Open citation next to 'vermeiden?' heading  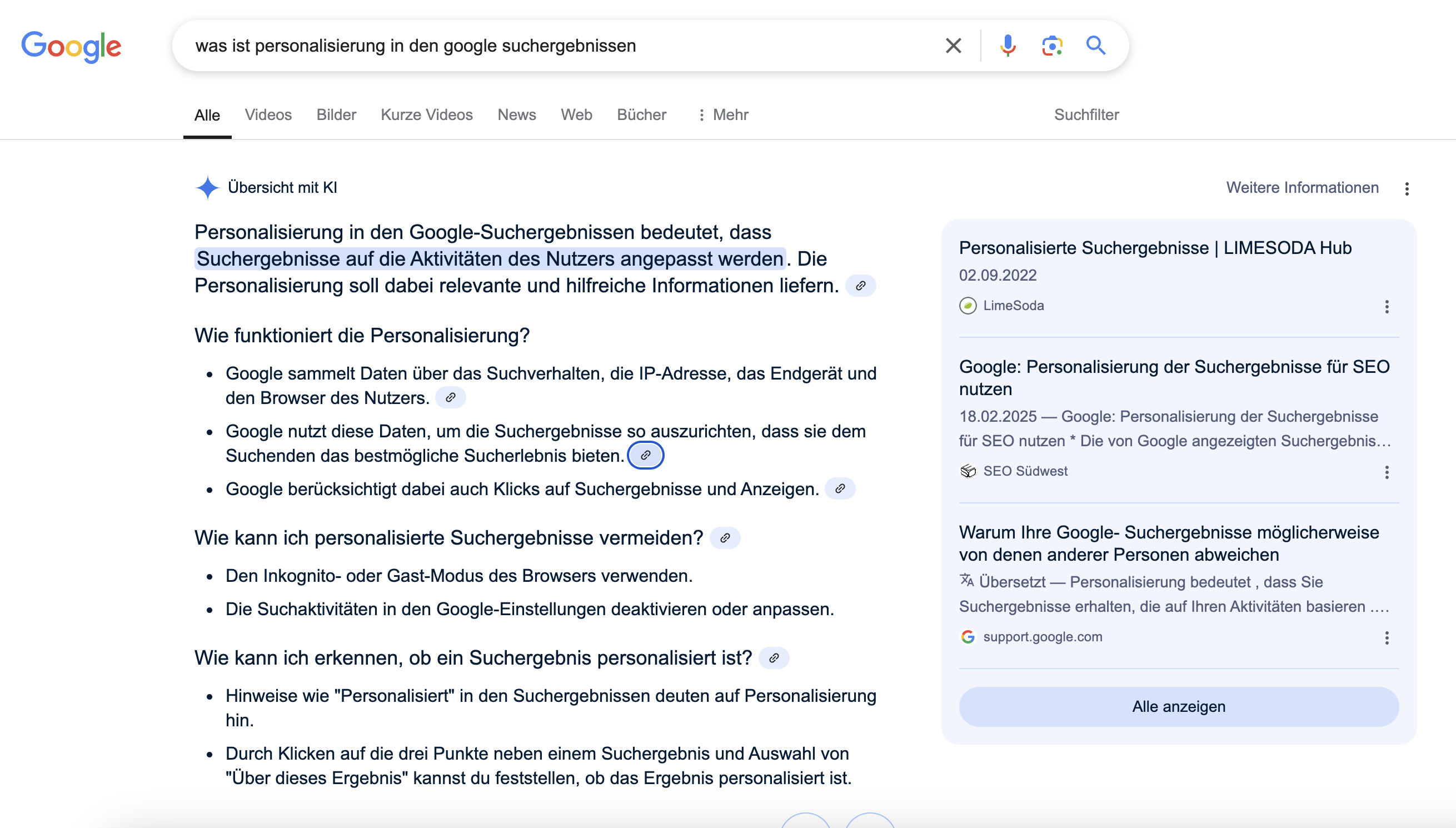tap(726, 537)
